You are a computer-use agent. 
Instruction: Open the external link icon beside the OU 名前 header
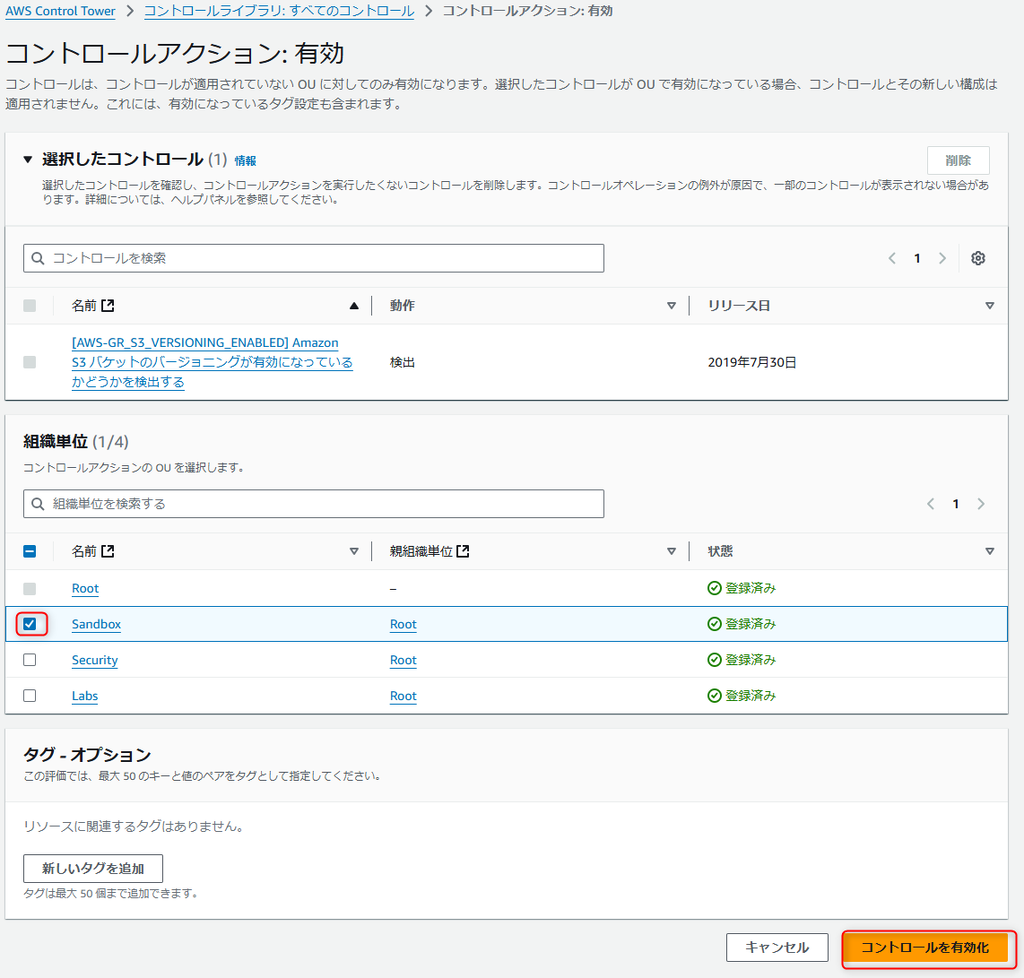click(x=108, y=552)
